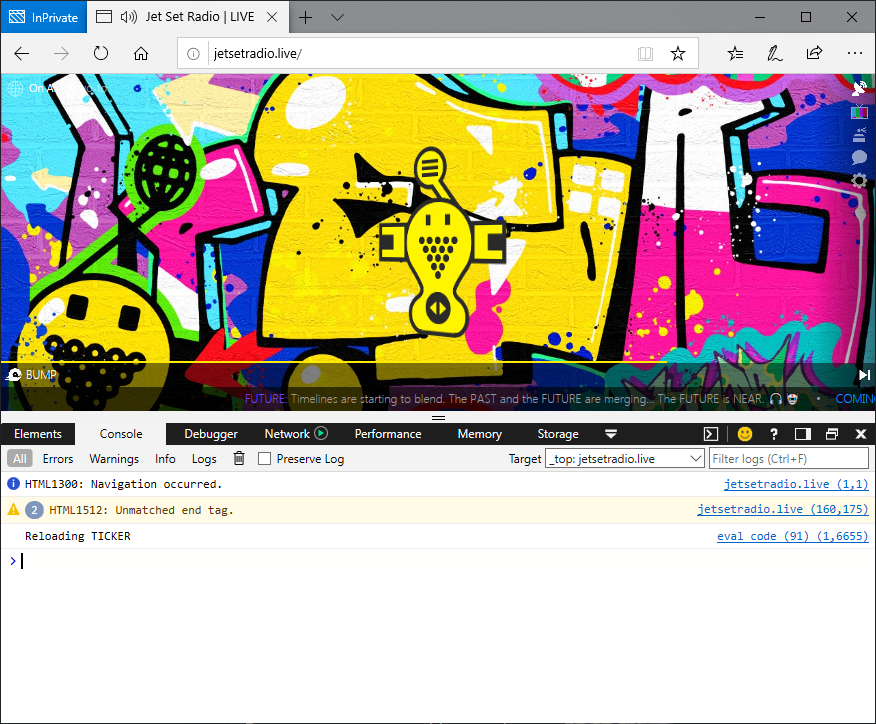The image size is (876, 724).
Task: Click the globe icon at top-left
Action: (x=15, y=88)
